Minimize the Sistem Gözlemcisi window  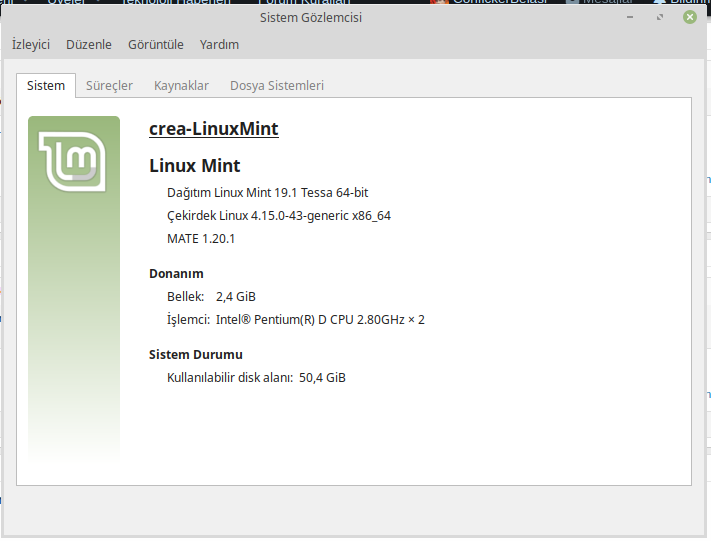click(x=630, y=17)
